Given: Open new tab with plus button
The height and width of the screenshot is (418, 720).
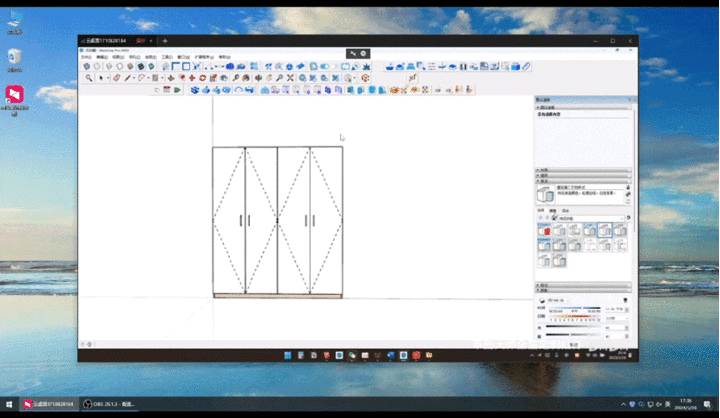Looking at the screenshot, I should (x=165, y=41).
